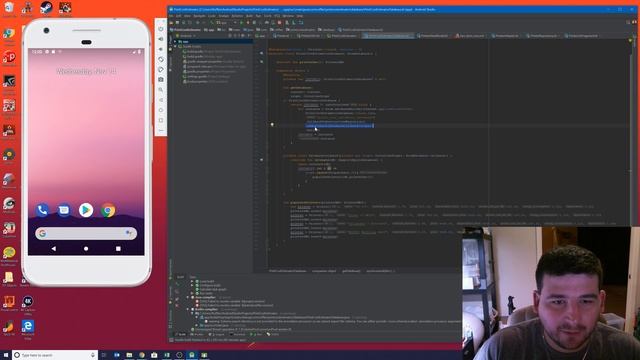Click the emulator sidebar home circle icon

[x=161, y=110]
